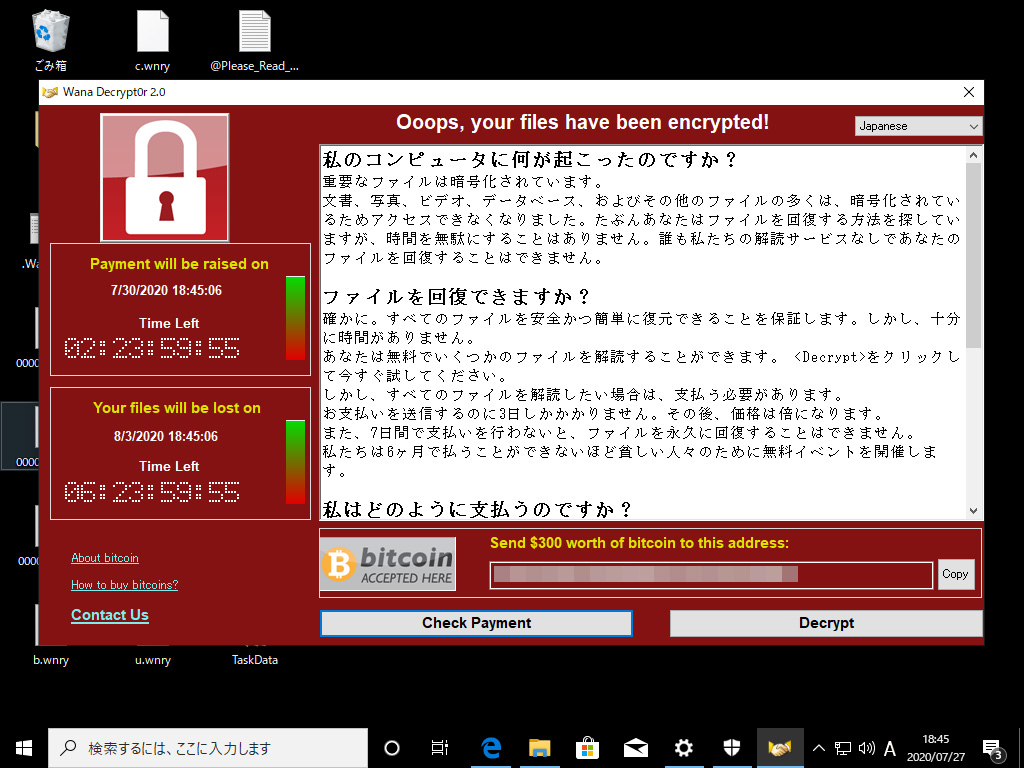
Task: Click the red padlock image
Action: (165, 178)
